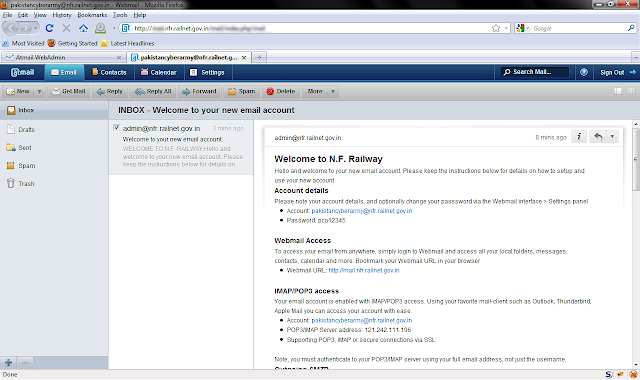This screenshot has height=380, width=640.
Task: Click the Back navigation arrow
Action: tap(11, 28)
